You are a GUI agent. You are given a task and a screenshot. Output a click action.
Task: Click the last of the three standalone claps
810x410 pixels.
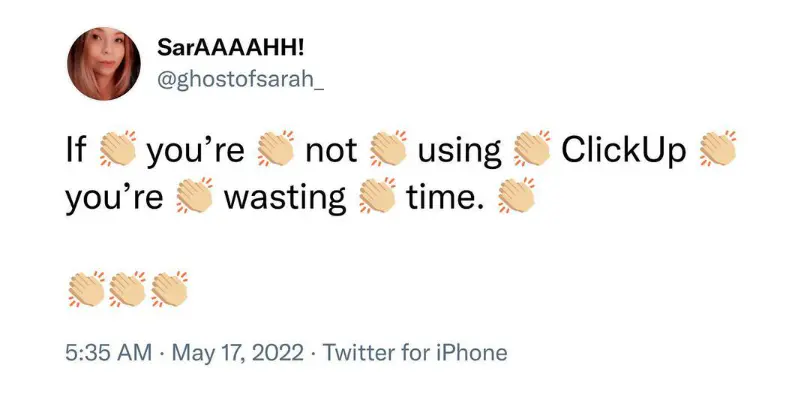click(167, 289)
